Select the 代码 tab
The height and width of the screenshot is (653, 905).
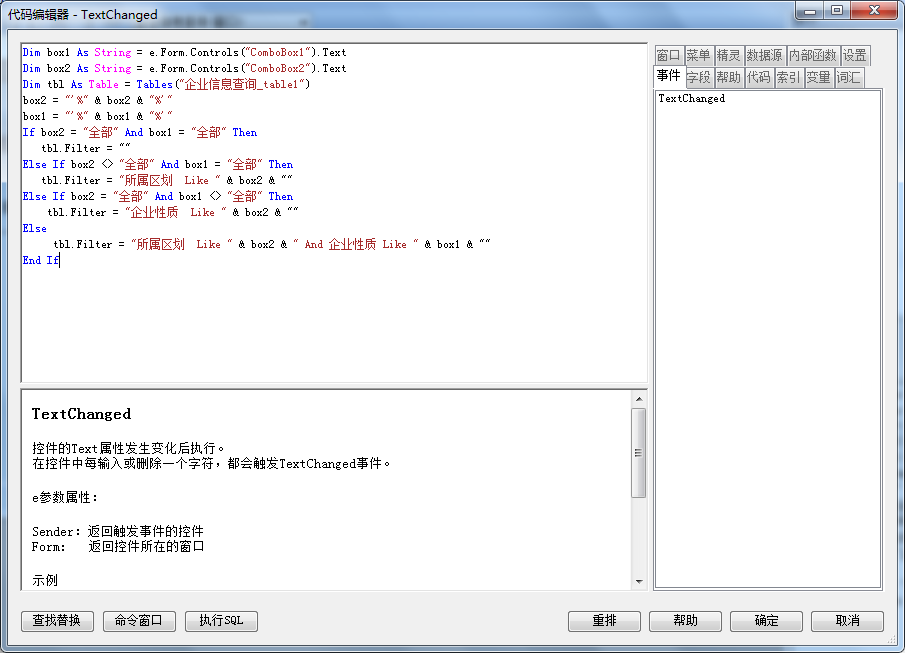[x=758, y=77]
